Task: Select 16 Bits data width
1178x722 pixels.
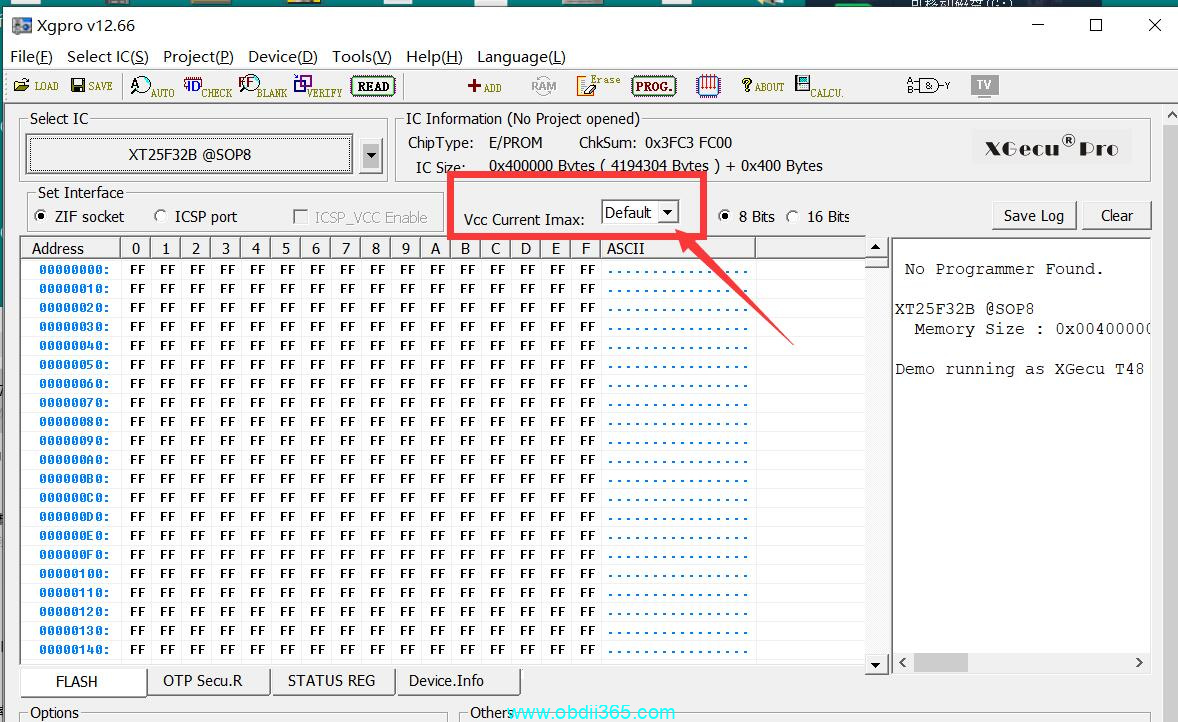Action: point(817,216)
